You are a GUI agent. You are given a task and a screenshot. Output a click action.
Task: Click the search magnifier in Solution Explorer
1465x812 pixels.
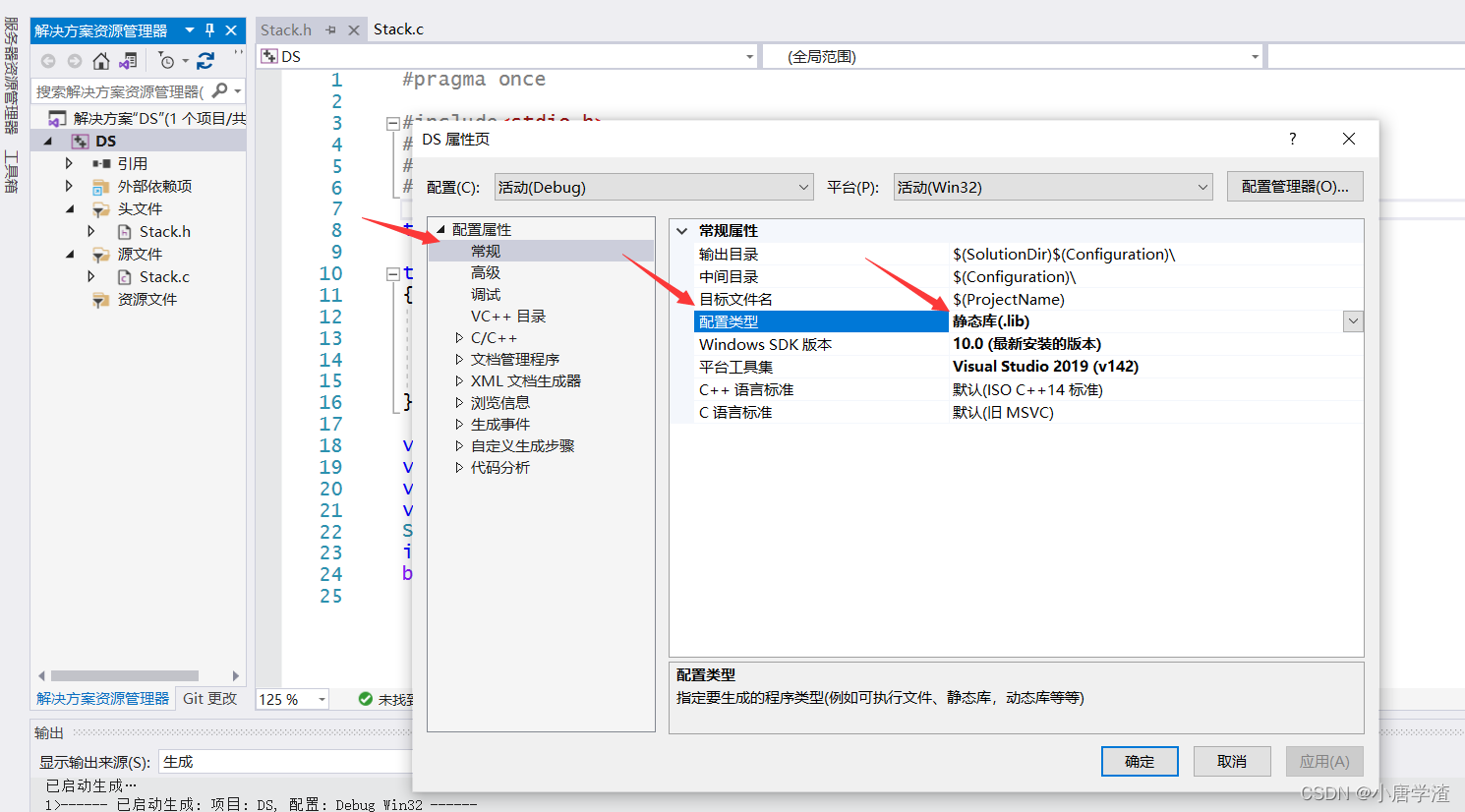pos(220,90)
